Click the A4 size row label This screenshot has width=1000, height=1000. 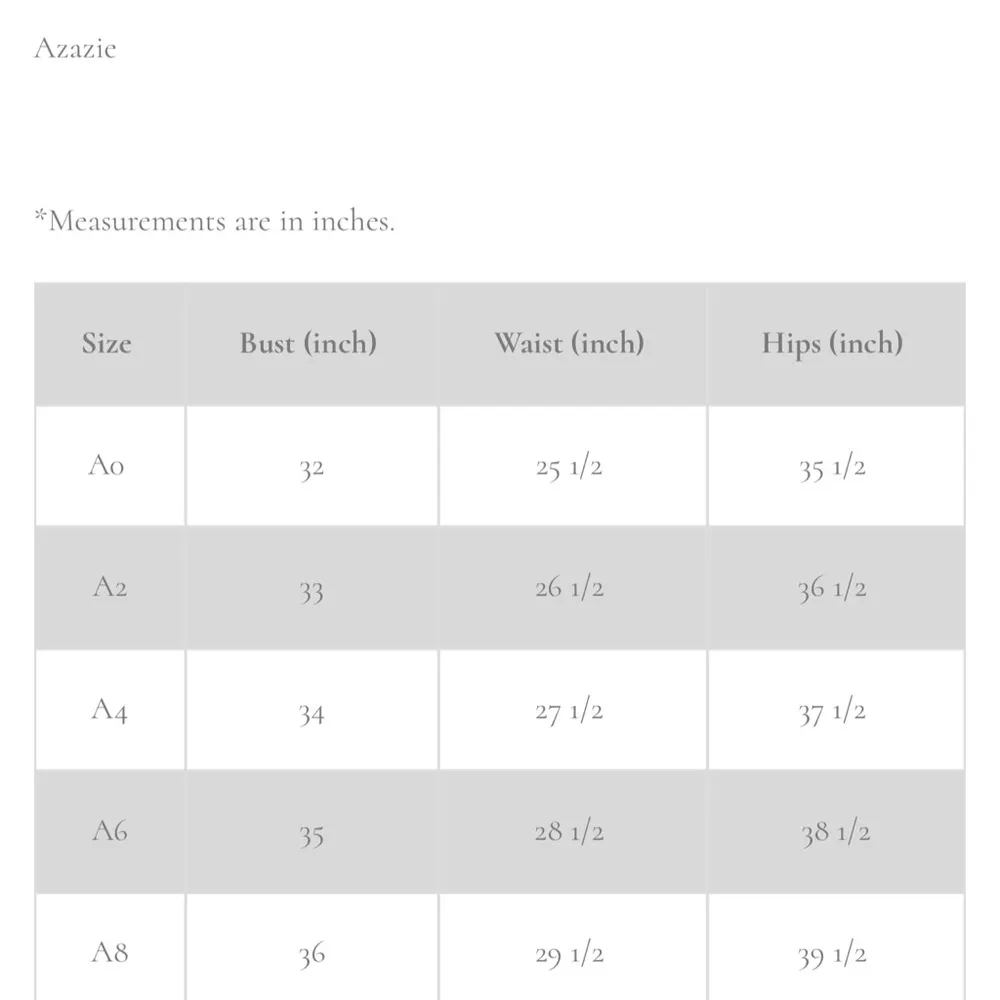click(109, 710)
